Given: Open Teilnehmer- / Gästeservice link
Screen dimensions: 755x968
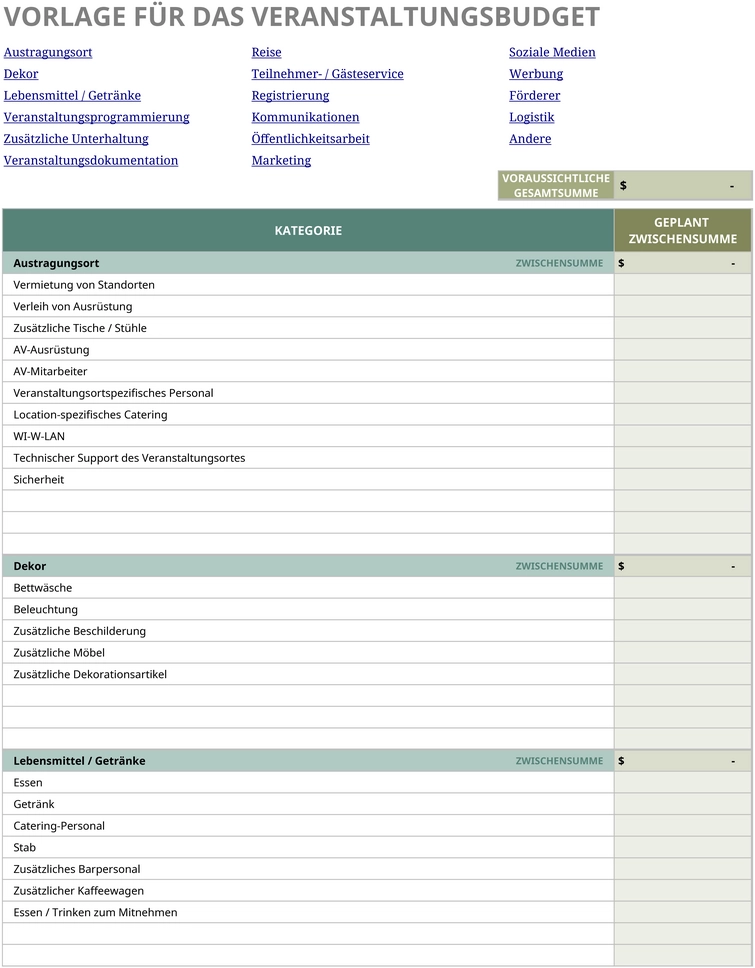Looking at the screenshot, I should tap(328, 74).
